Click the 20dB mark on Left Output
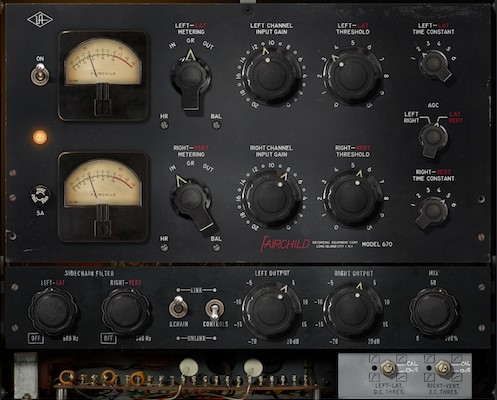497x400 pixels. click(x=294, y=341)
